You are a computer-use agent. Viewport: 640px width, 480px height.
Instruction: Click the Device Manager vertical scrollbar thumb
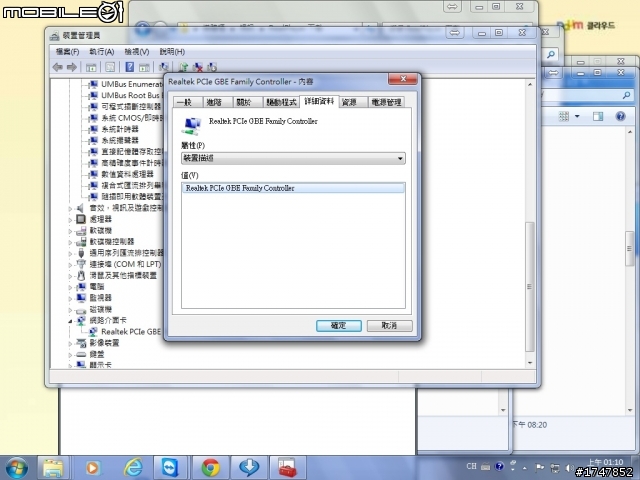coord(529,287)
